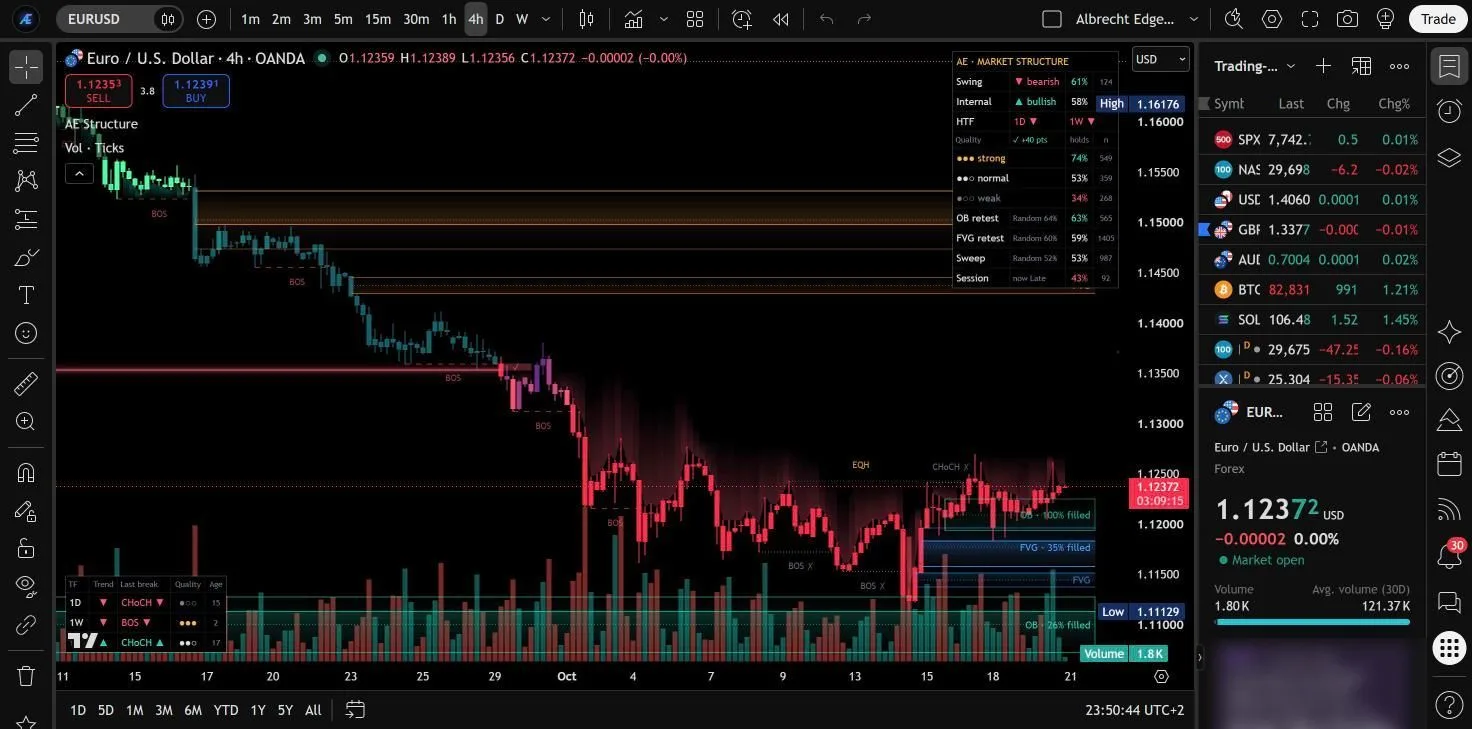This screenshot has height=729, width=1472.
Task: Toggle magnet mode for drawings
Action: point(26,472)
